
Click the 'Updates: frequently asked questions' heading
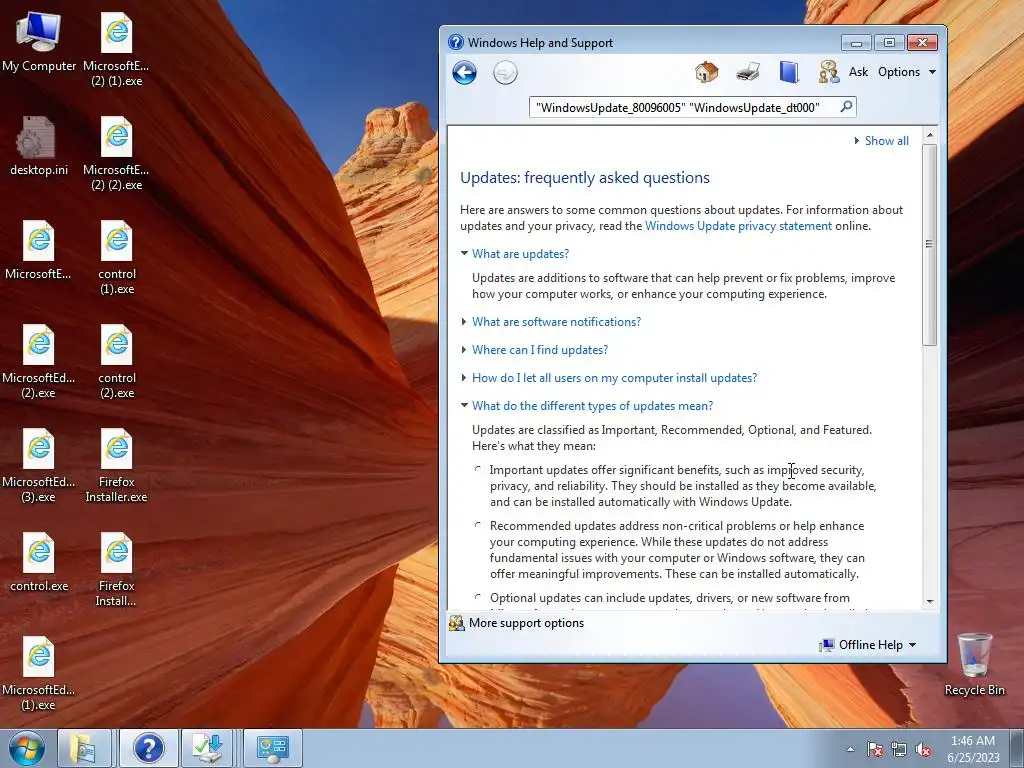pos(585,178)
